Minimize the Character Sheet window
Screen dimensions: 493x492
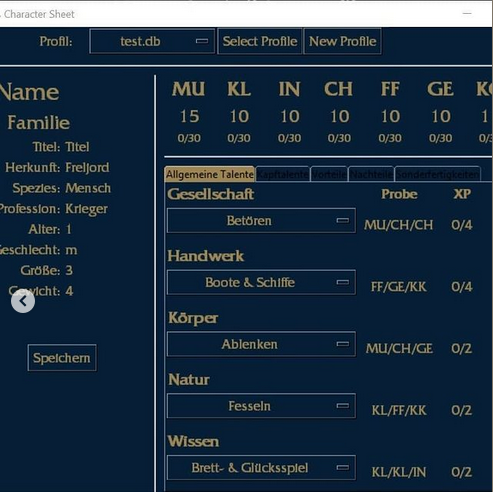(x=467, y=14)
